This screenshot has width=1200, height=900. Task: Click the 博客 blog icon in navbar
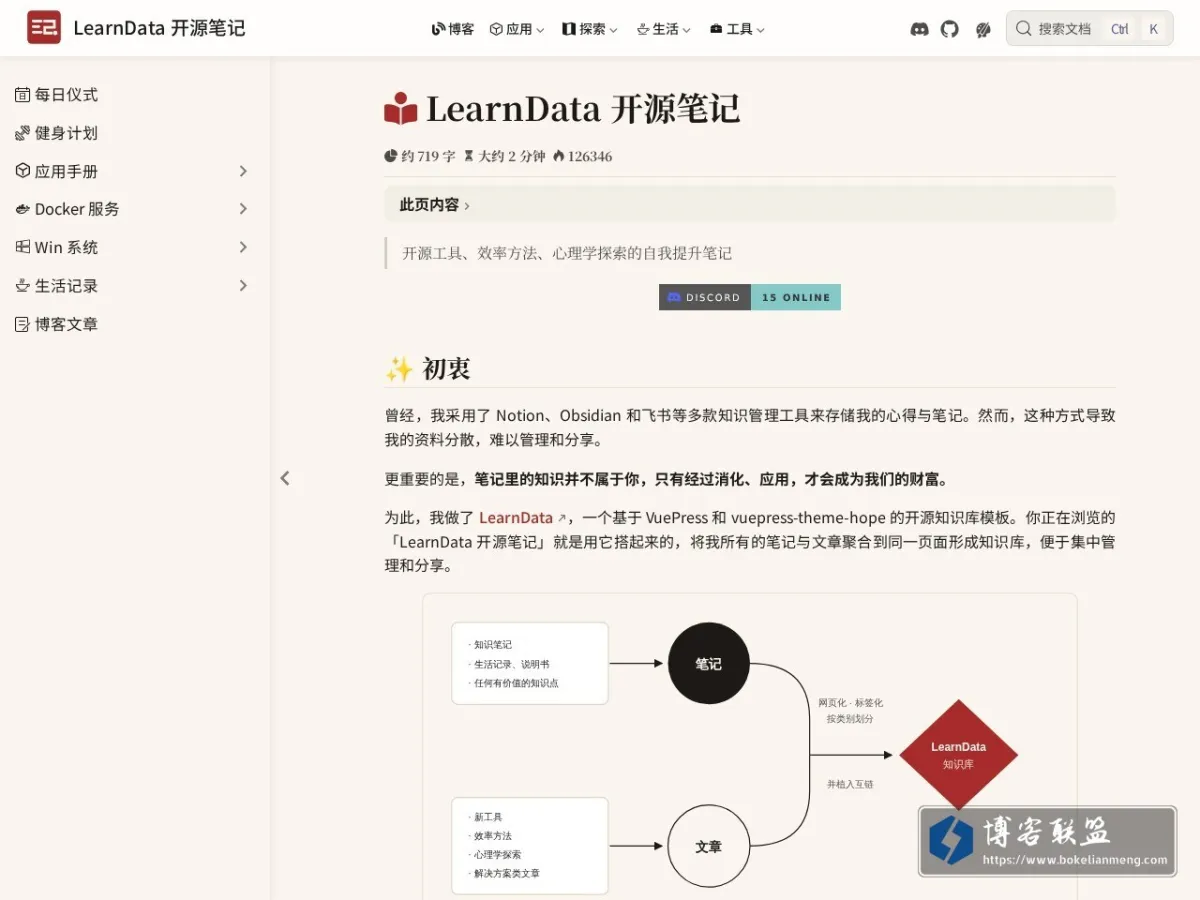coord(438,29)
